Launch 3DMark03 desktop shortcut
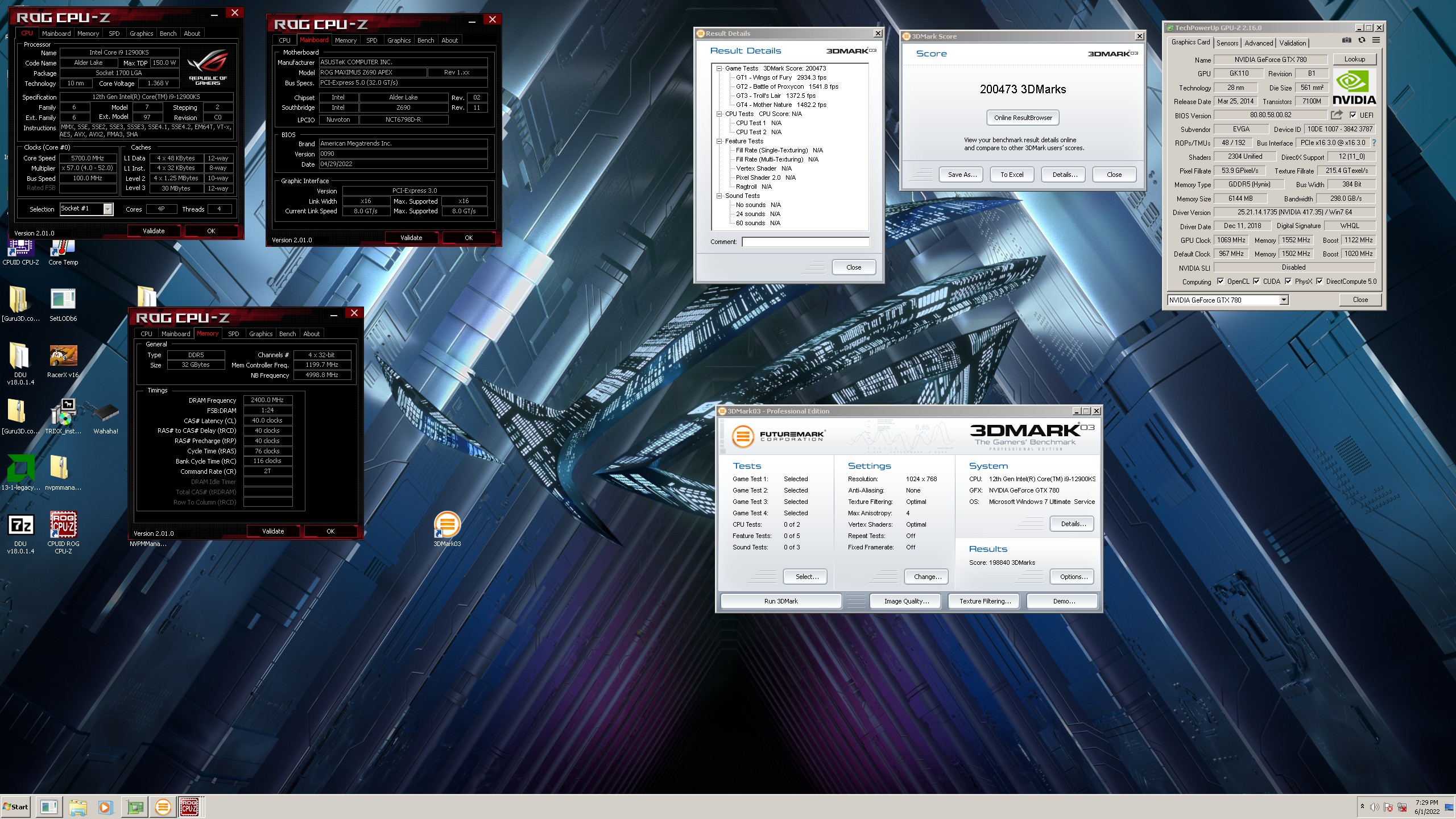 tap(447, 530)
